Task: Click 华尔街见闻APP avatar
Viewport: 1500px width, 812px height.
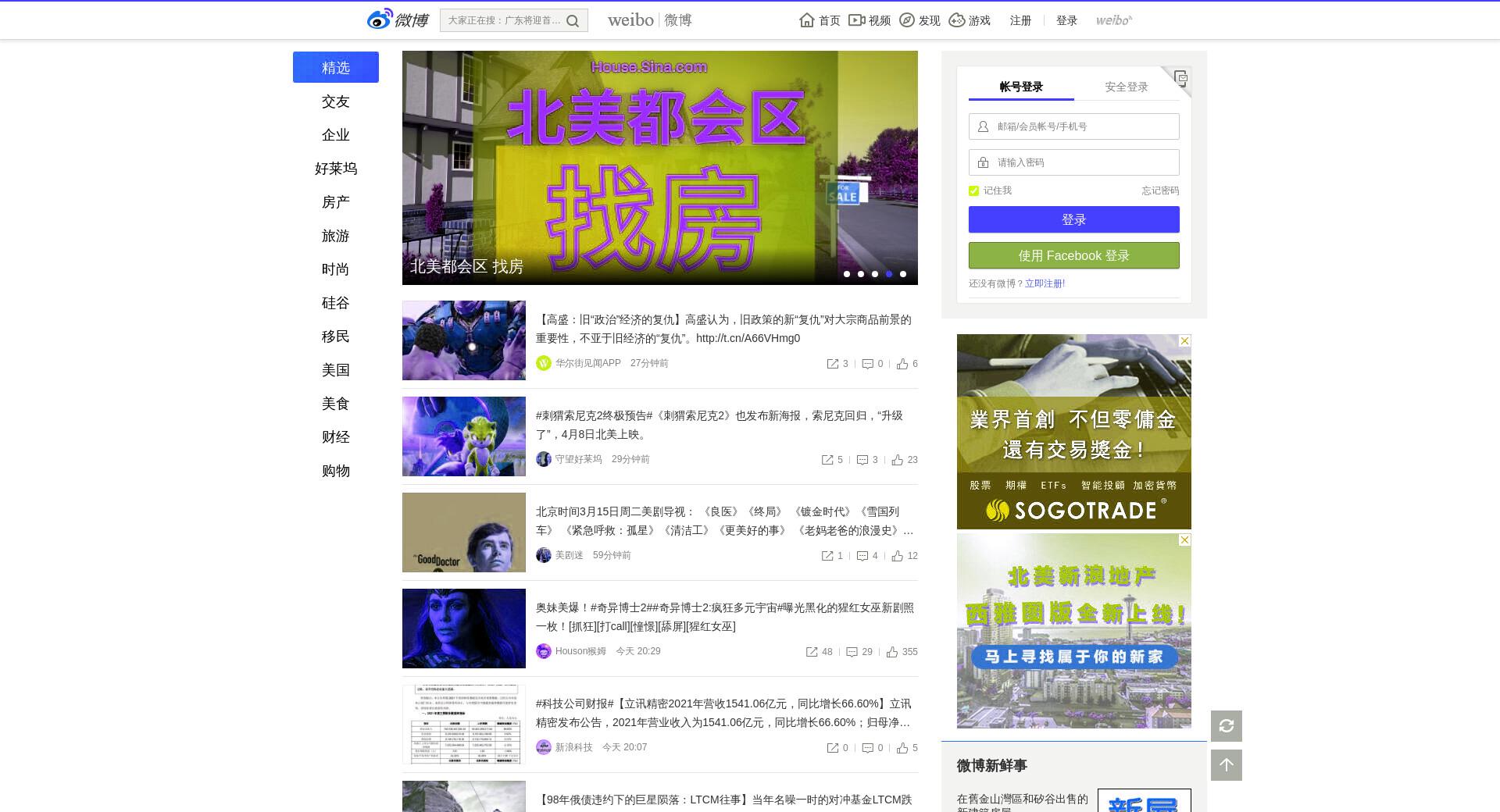Action: 544,363
